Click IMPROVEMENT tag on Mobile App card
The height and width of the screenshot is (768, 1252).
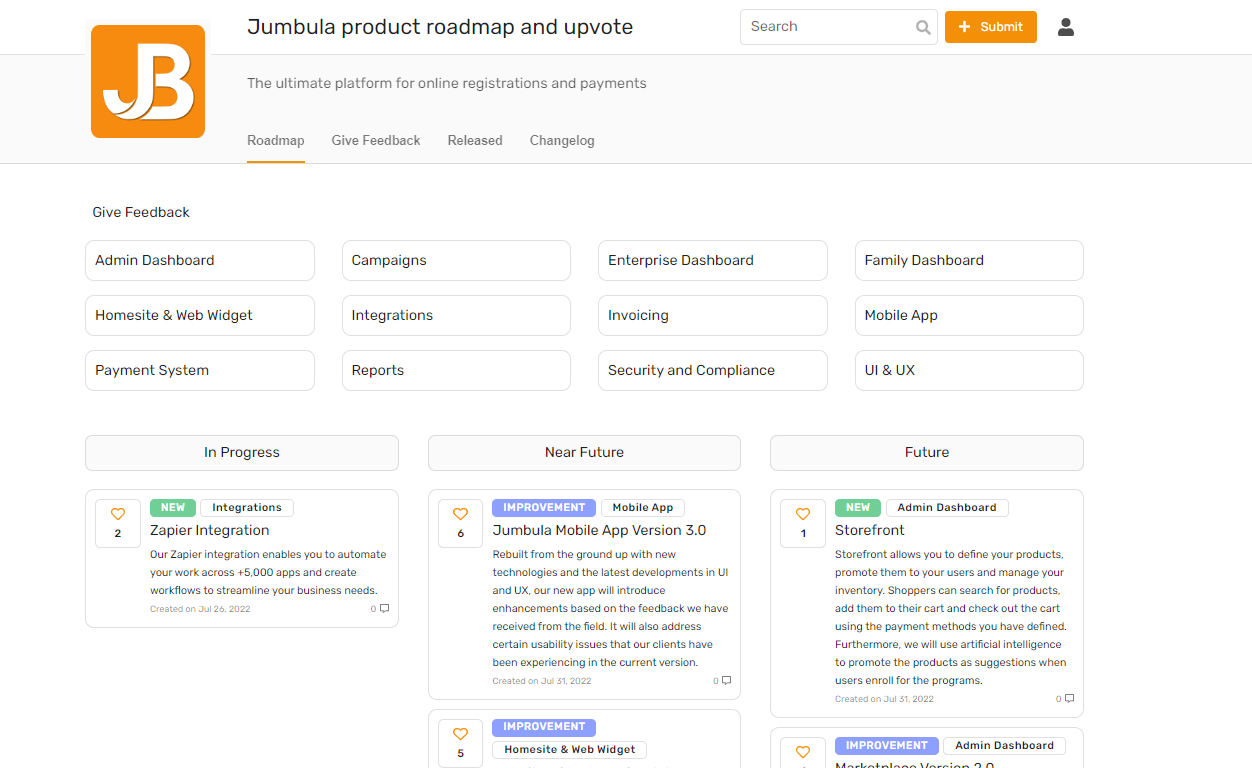pos(544,508)
